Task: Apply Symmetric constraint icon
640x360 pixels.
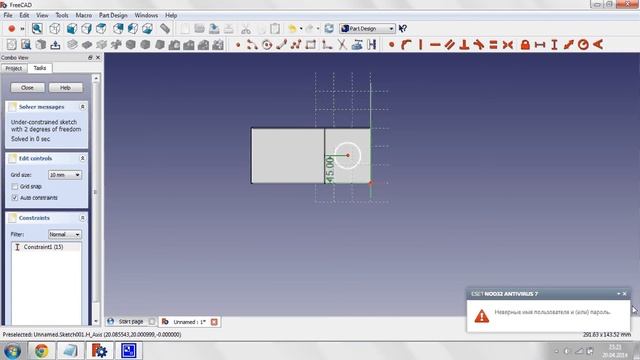Action: [x=508, y=44]
